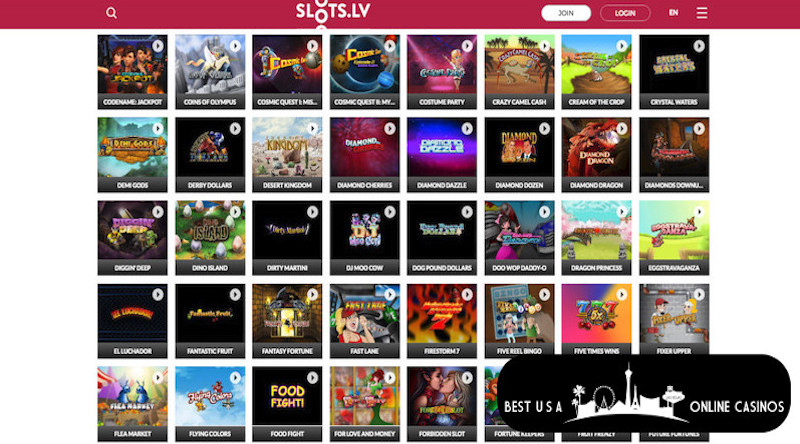
Task: Open the hamburger menu icon
Action: pos(702,13)
